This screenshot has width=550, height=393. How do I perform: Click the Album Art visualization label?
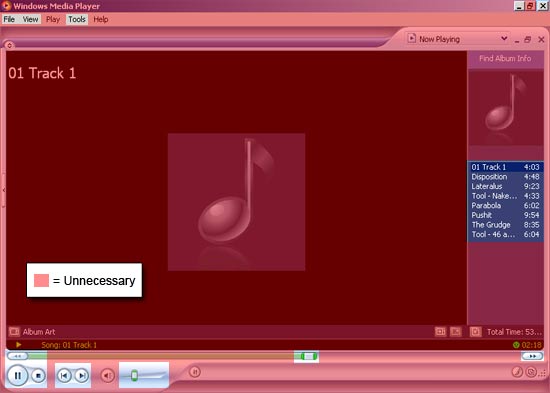pyautogui.click(x=39, y=332)
